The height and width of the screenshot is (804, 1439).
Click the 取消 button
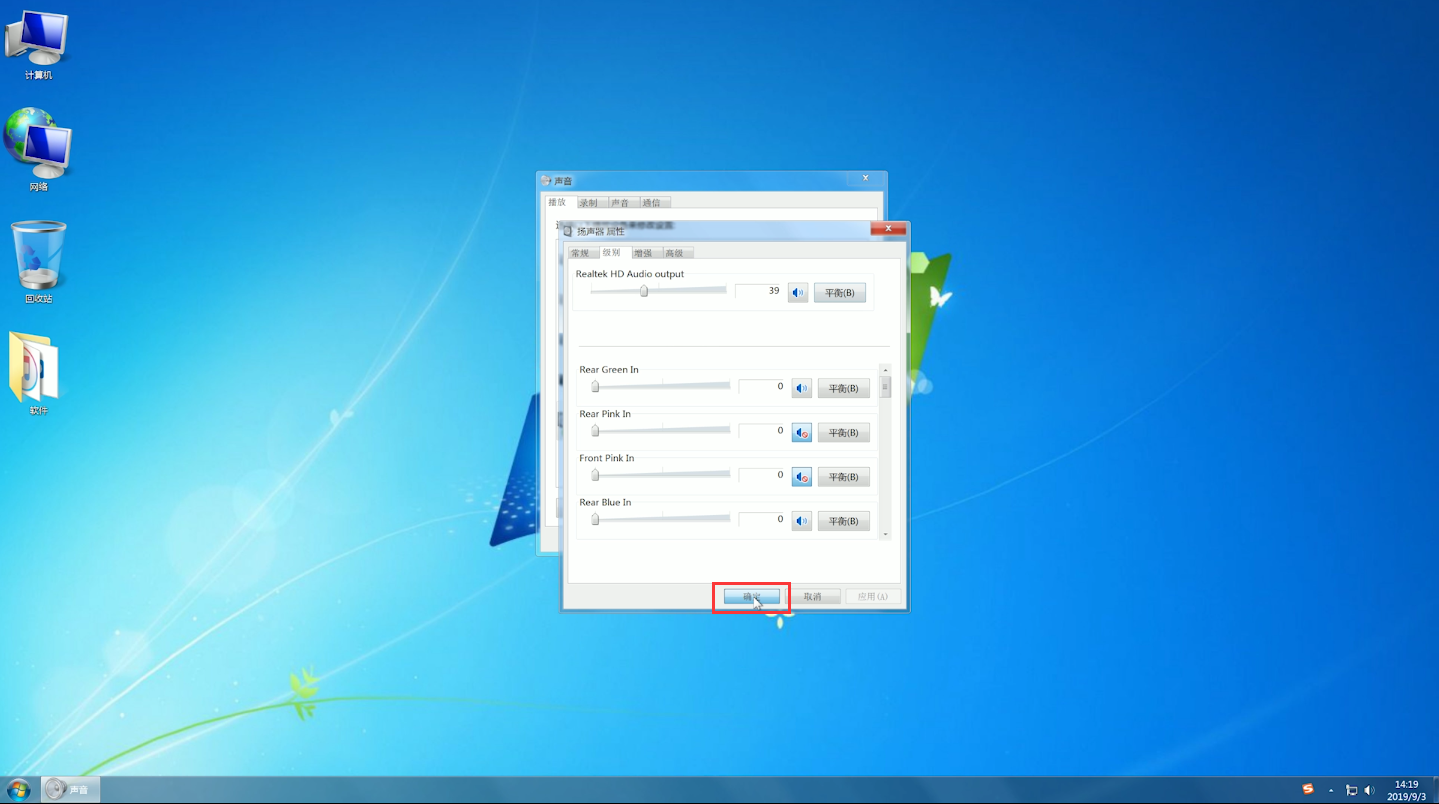812,596
